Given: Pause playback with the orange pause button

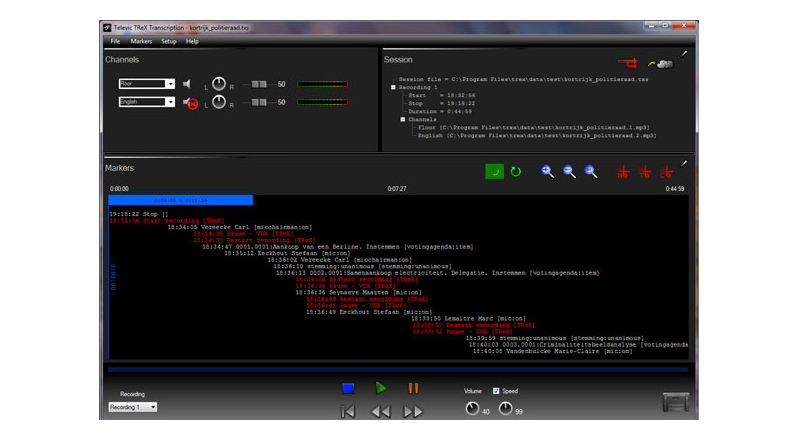Looking at the screenshot, I should [x=413, y=388].
